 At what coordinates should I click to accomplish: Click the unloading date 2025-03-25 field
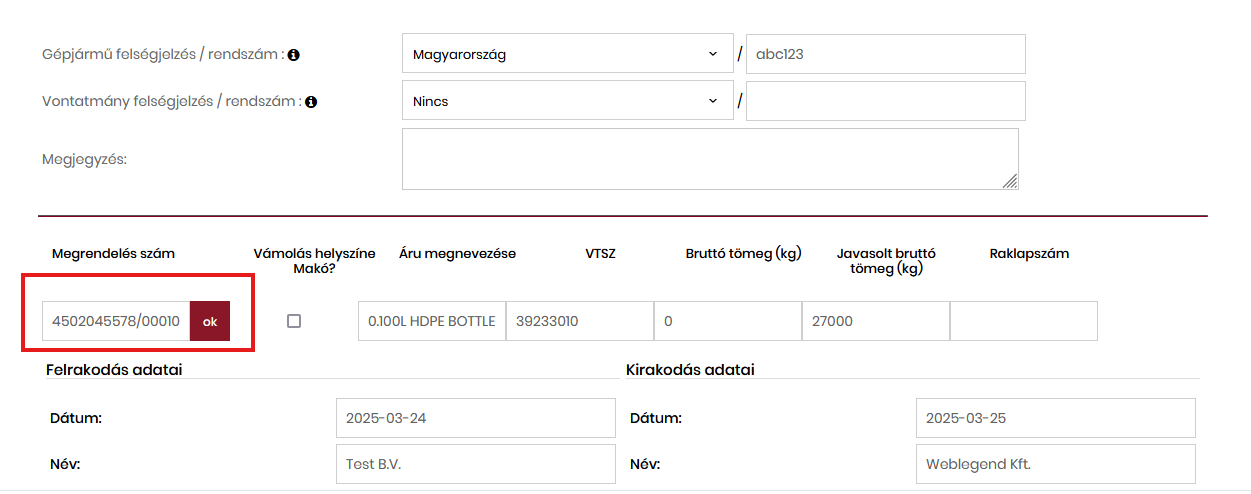pyautogui.click(x=1055, y=418)
